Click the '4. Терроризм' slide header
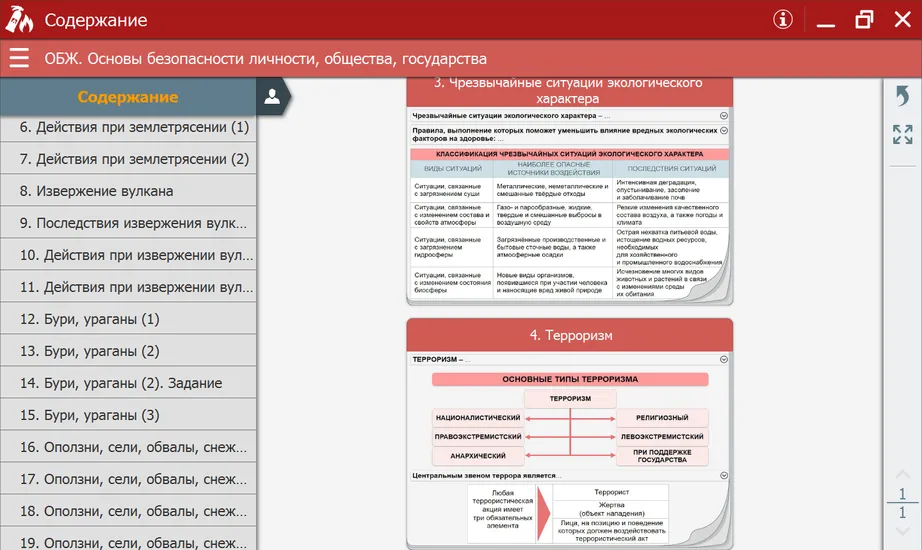The height and width of the screenshot is (550, 922). [x=570, y=335]
